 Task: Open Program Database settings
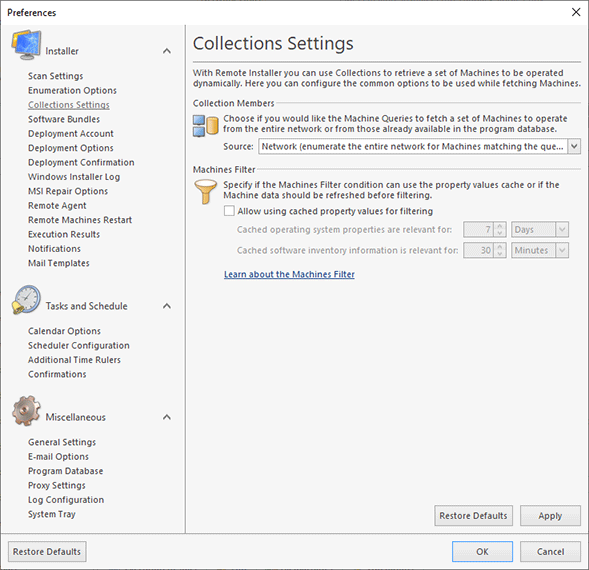point(65,471)
